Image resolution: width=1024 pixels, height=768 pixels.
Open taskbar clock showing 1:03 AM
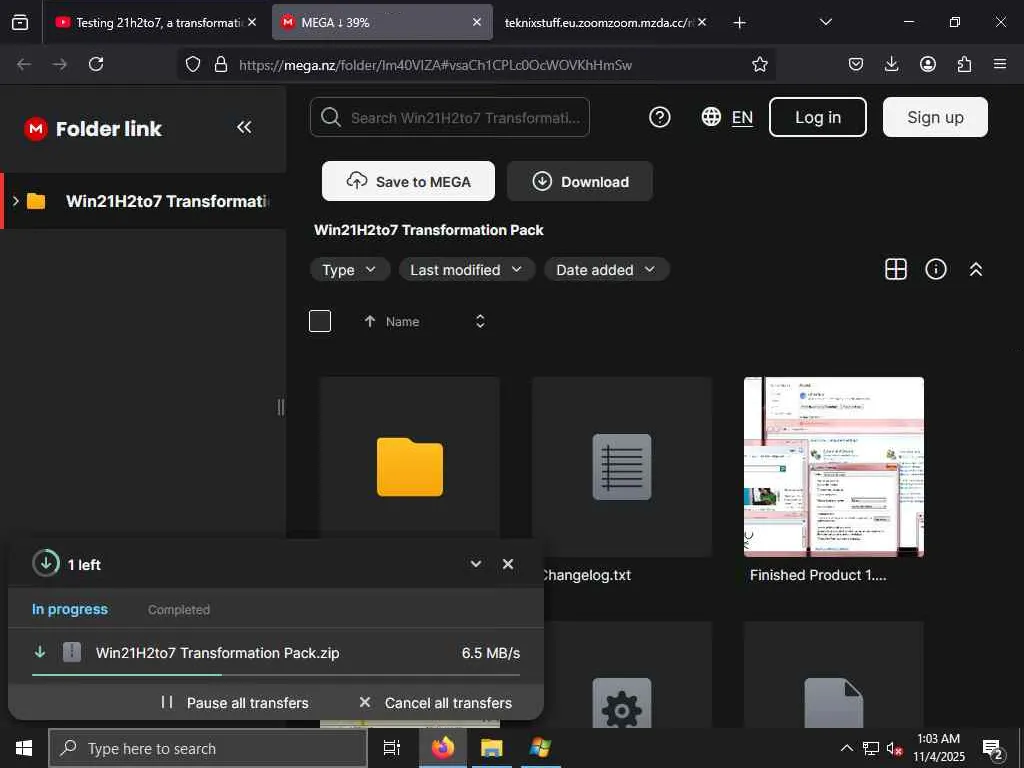click(938, 748)
